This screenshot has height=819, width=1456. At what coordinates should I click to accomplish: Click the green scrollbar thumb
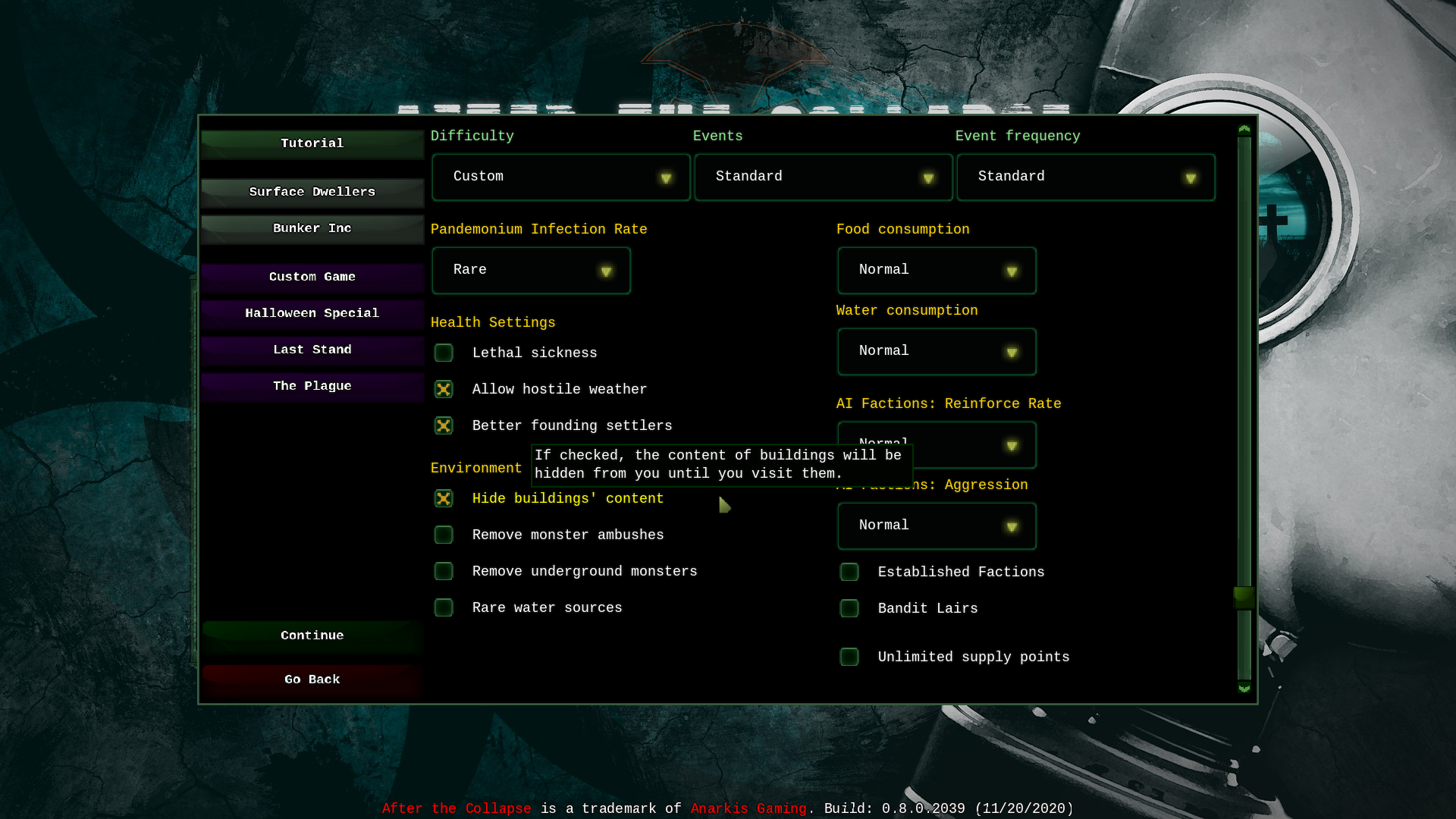tap(1244, 598)
